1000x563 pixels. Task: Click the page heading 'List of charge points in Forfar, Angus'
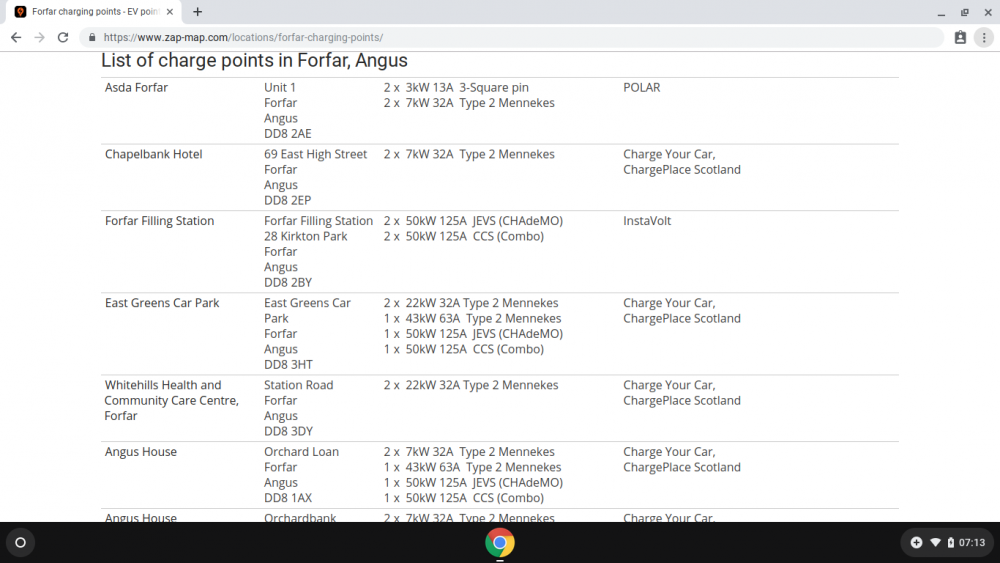coord(254,61)
